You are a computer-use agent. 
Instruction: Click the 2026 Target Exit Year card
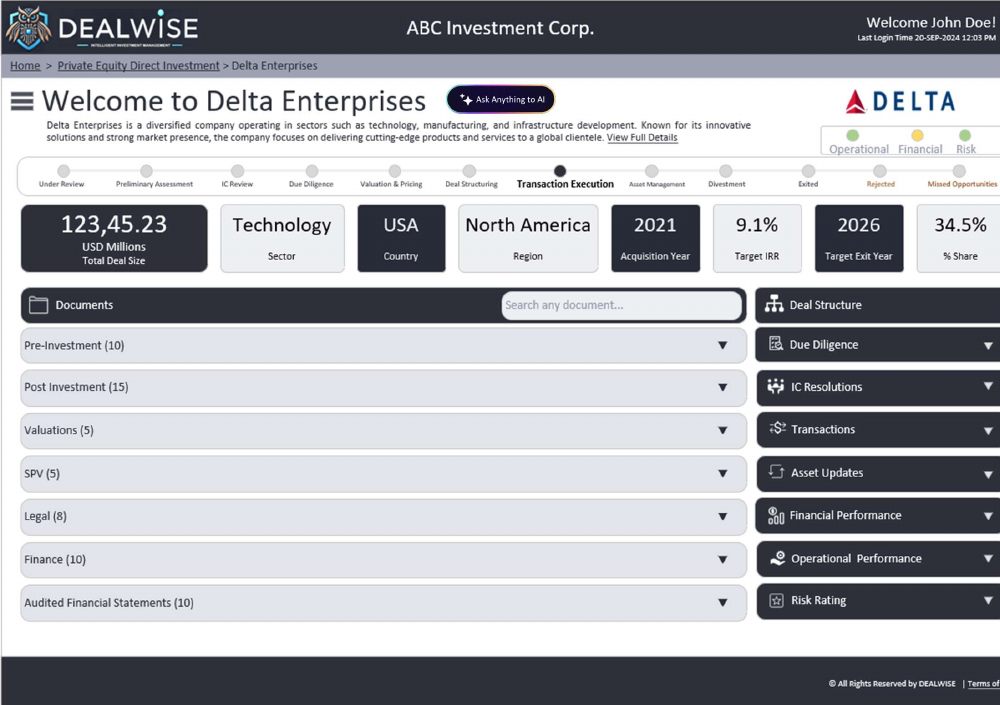[x=859, y=239]
